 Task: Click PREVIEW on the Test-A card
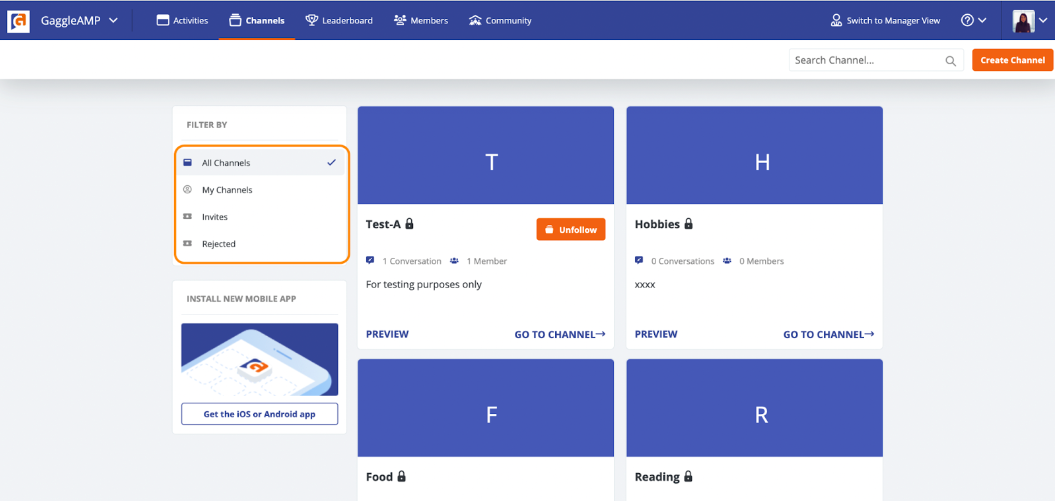click(x=387, y=334)
